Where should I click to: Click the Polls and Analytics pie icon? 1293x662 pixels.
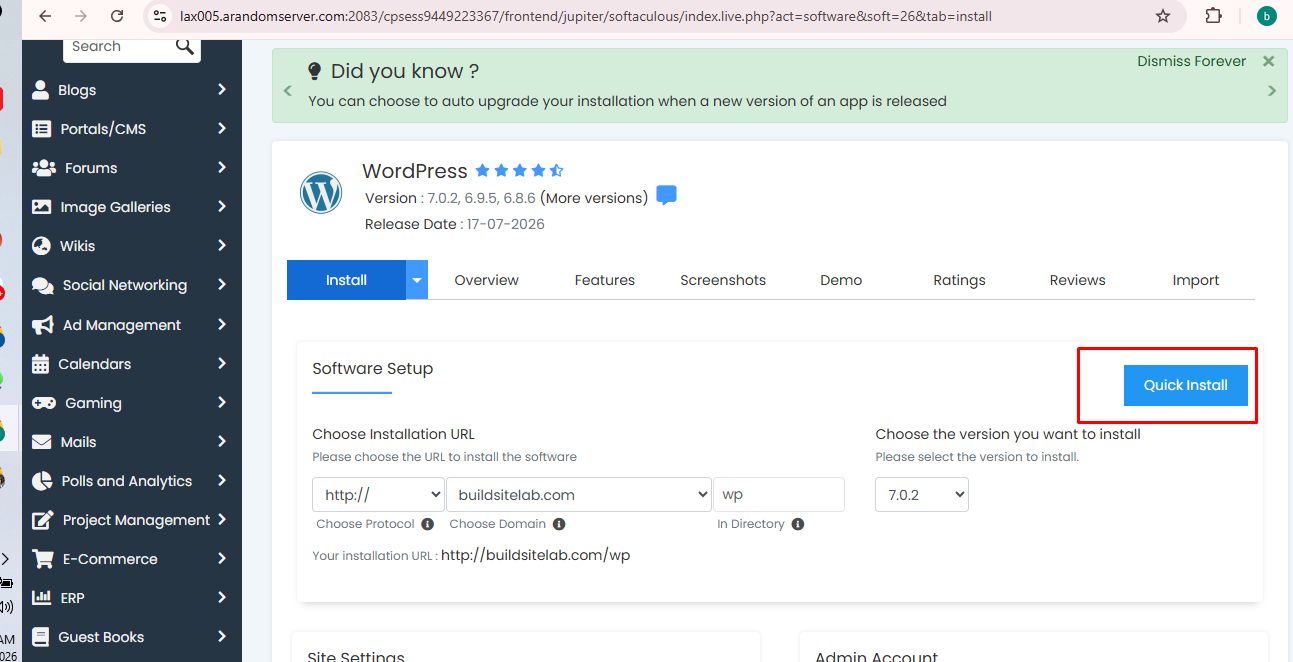pyautogui.click(x=41, y=481)
